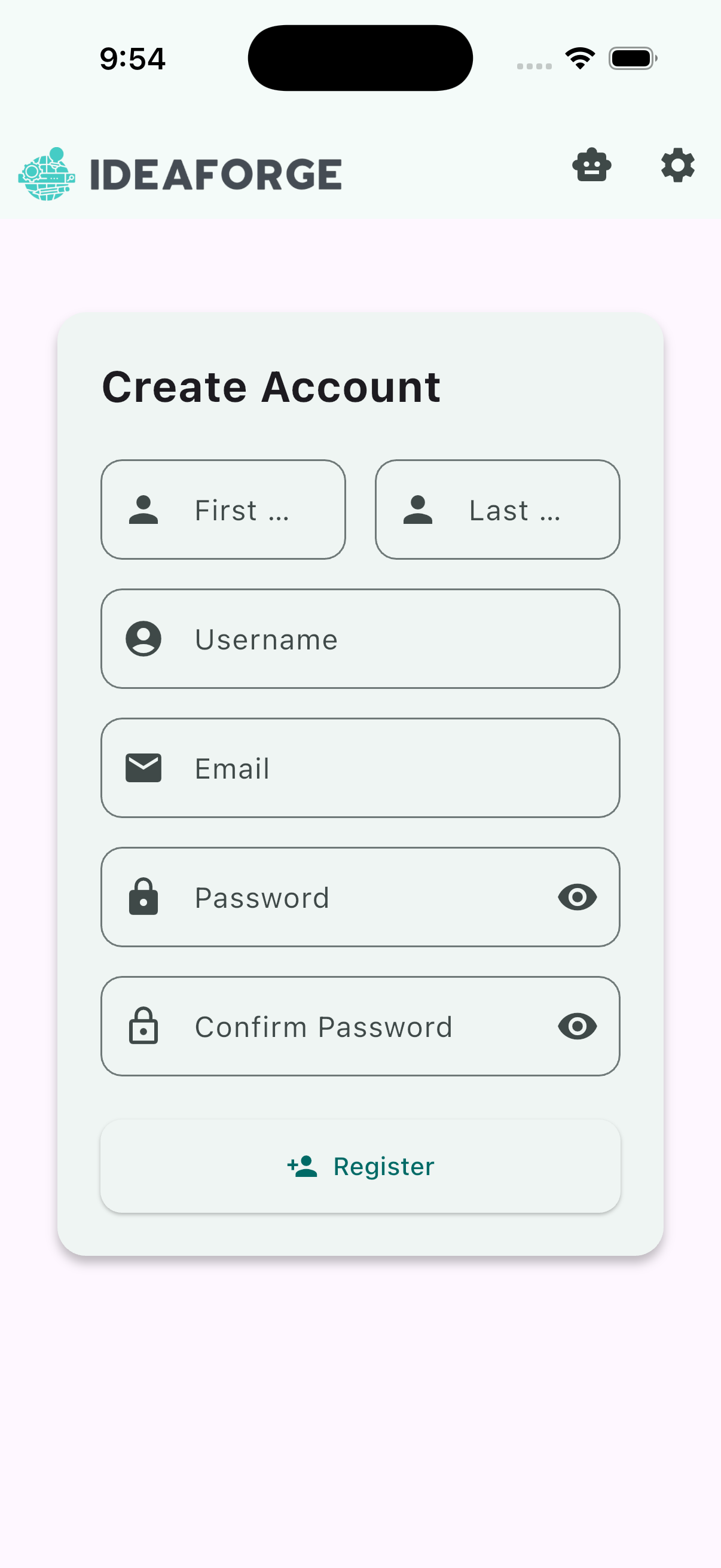
Task: Click the unlocked padlock icon beside Confirm Password
Action: point(144,1026)
